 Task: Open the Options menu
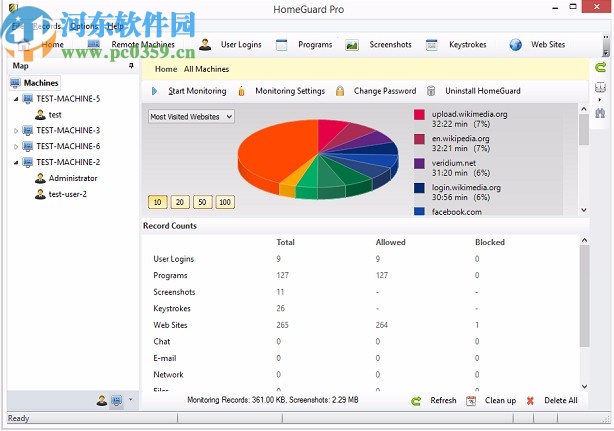click(84, 26)
